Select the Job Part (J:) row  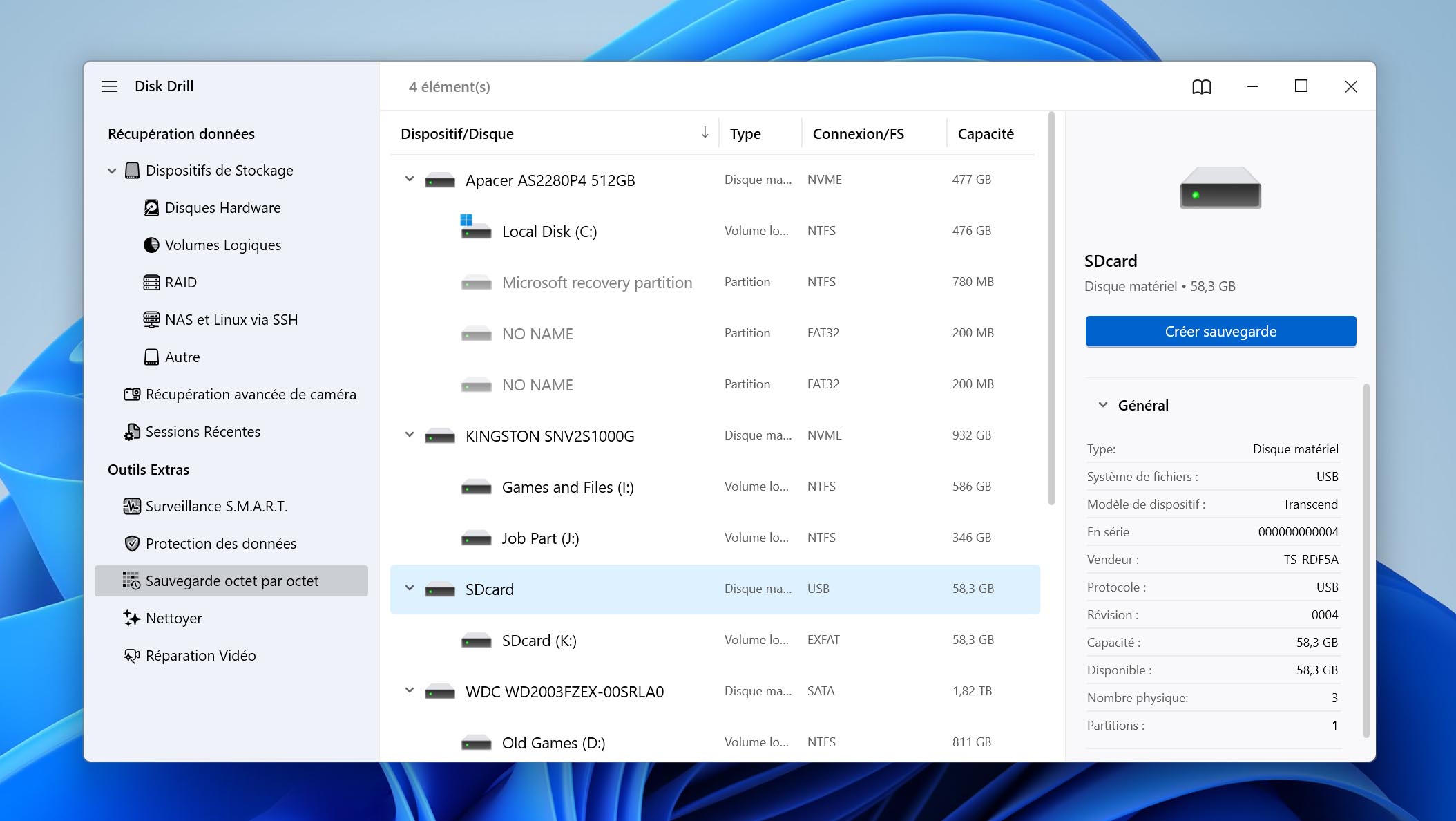[x=715, y=538]
